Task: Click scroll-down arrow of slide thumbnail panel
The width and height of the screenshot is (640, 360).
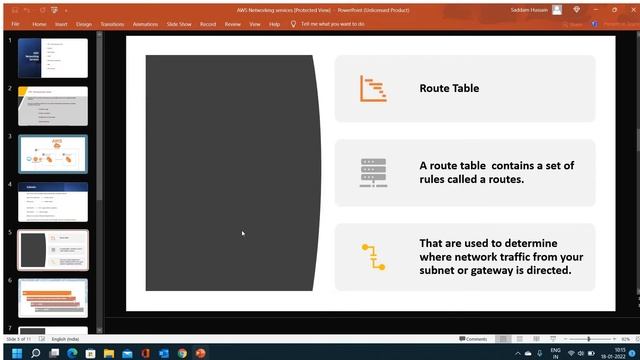Action: point(99,330)
